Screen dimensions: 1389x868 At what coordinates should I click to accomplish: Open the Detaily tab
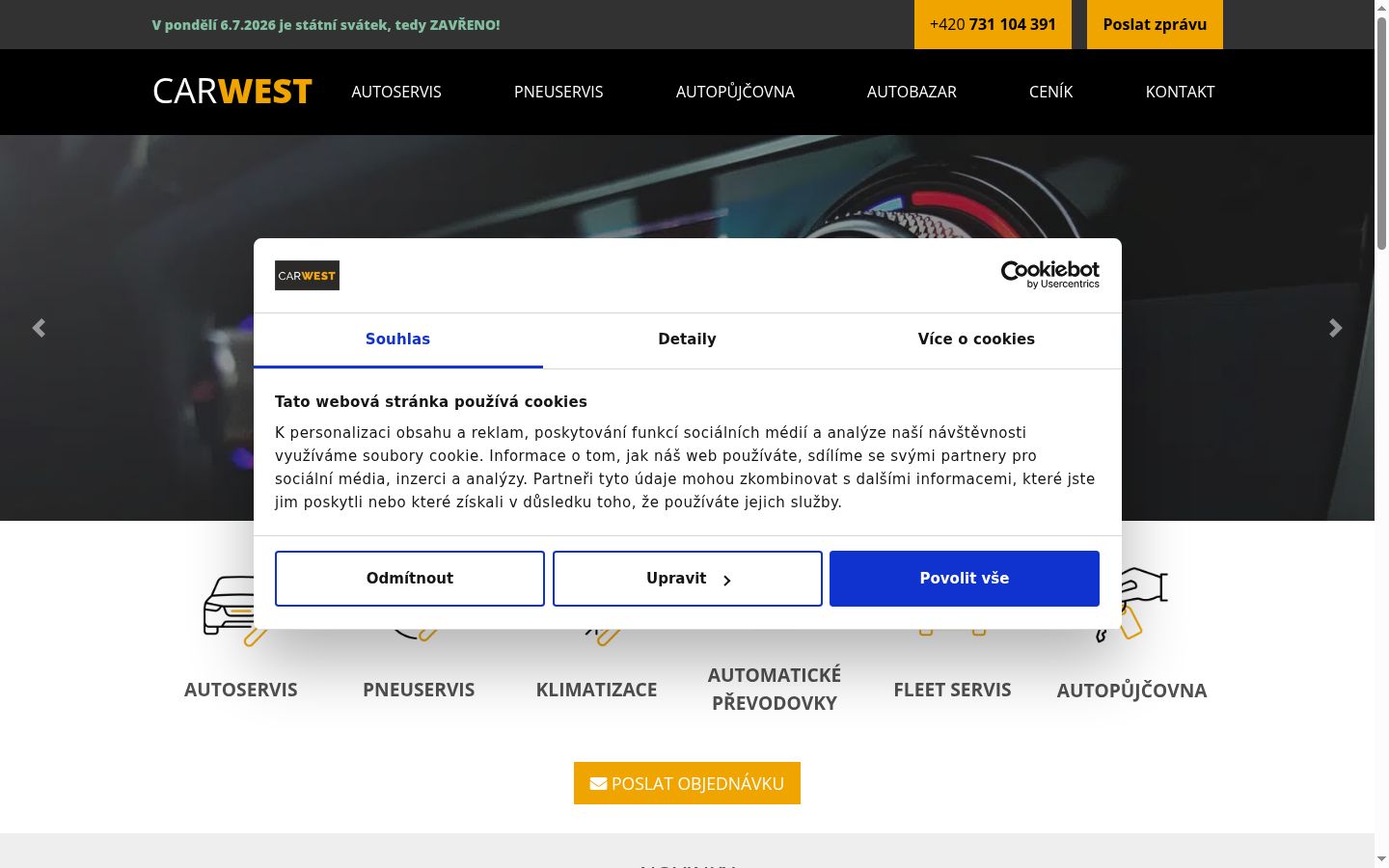pos(688,339)
